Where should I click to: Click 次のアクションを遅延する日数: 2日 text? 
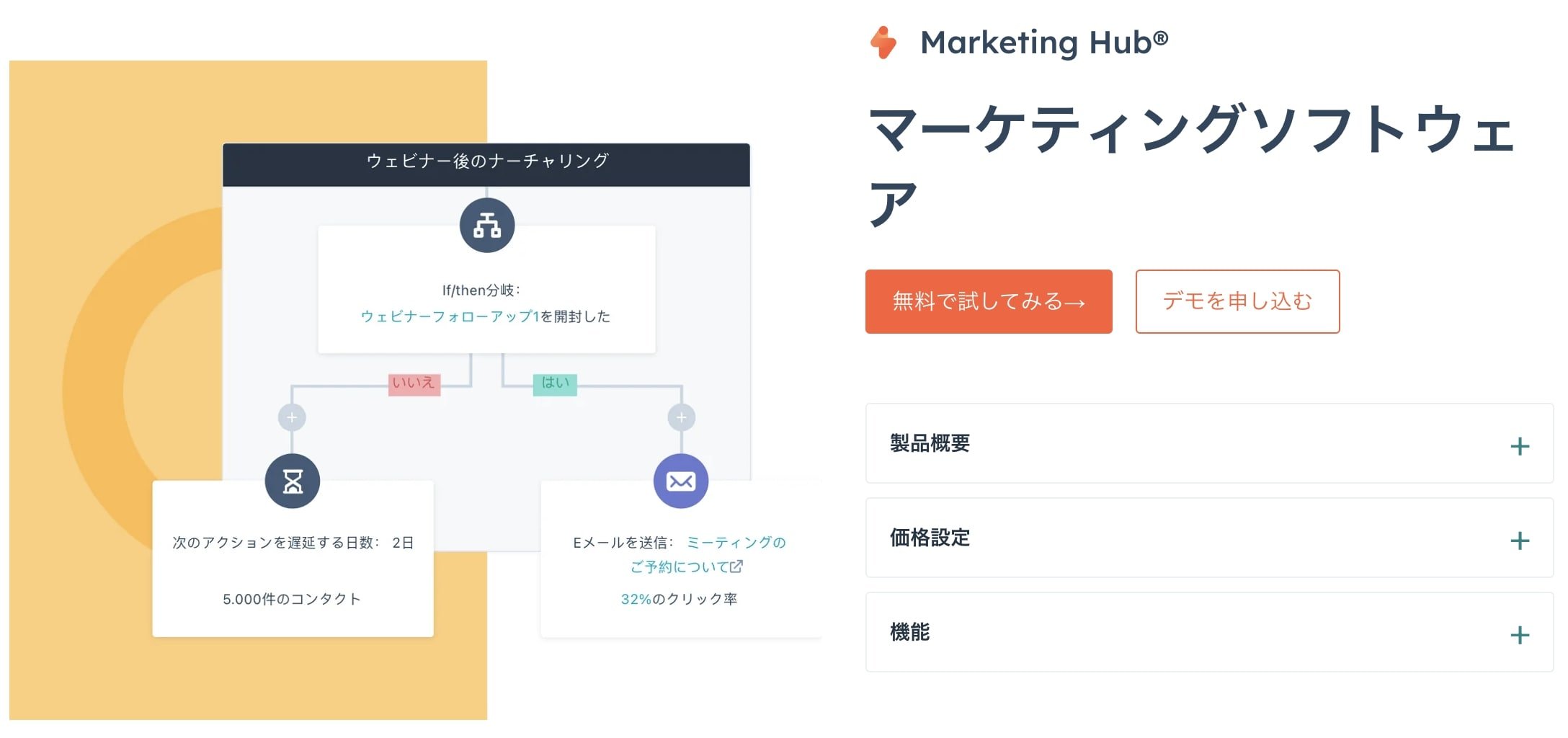coord(293,542)
